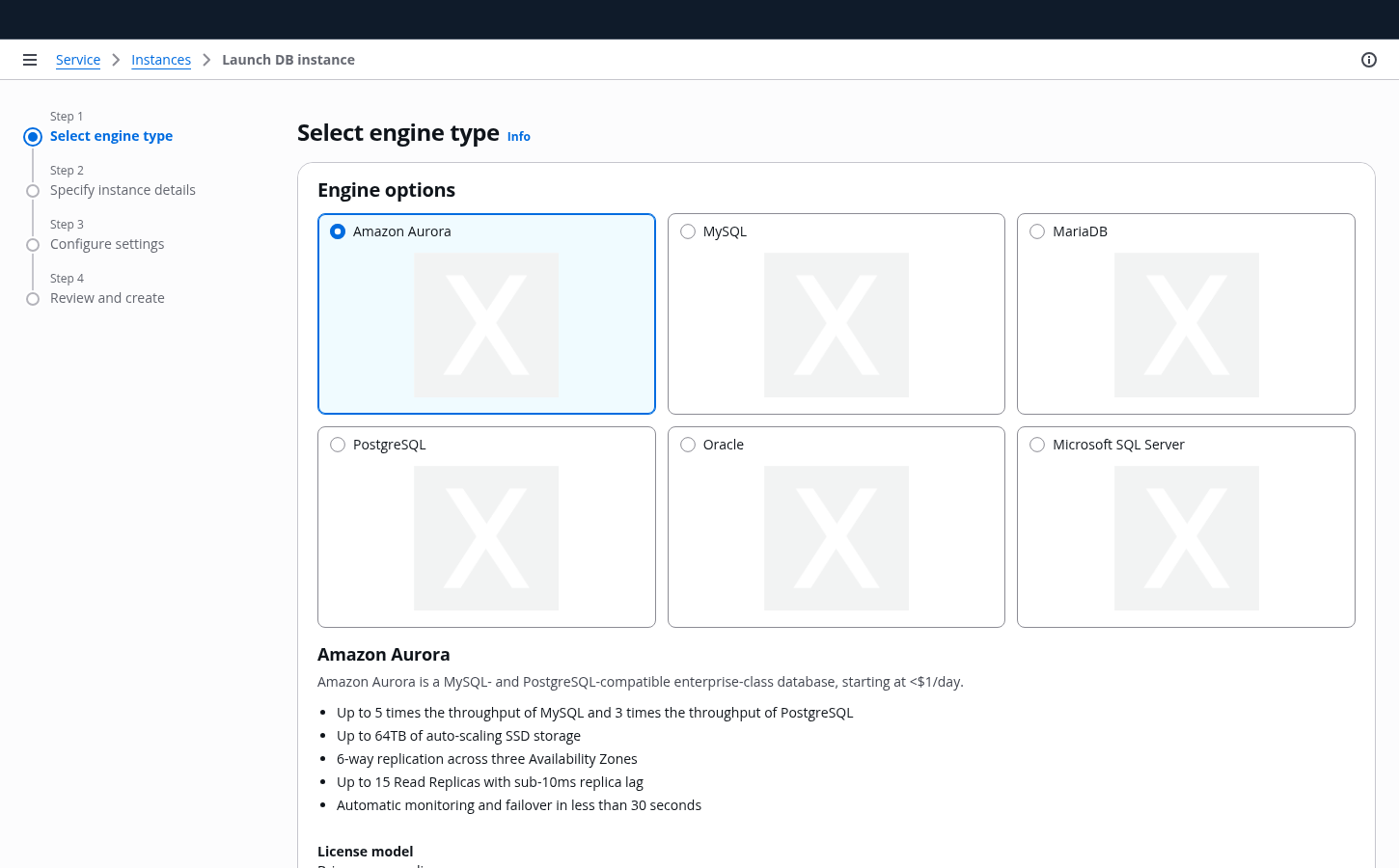Select the Step 1 Select engine type step
The image size is (1399, 868).
tap(111, 136)
